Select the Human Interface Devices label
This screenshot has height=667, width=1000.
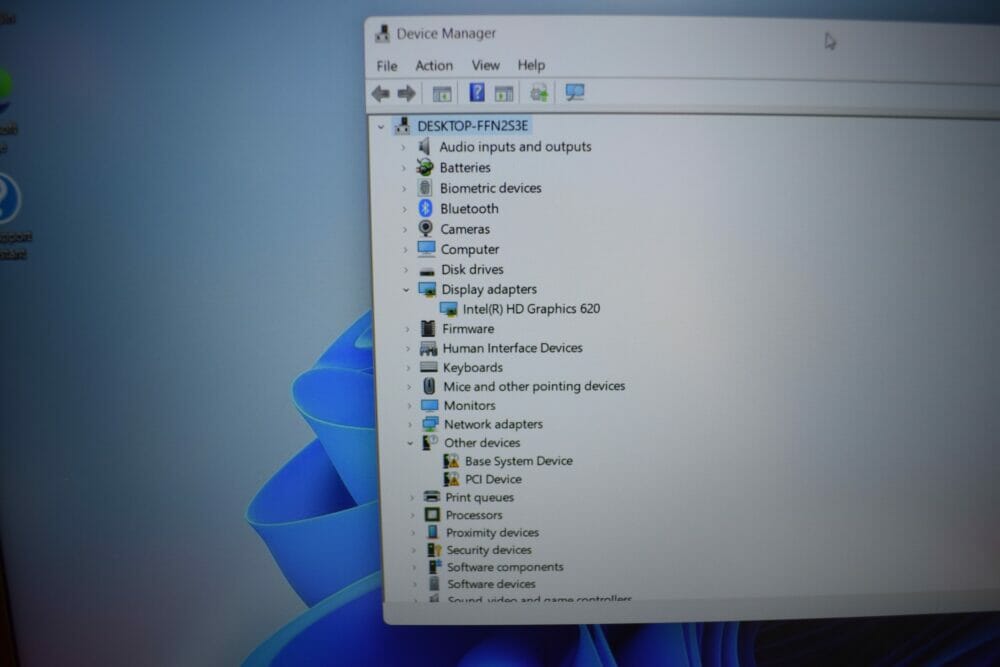(x=513, y=348)
